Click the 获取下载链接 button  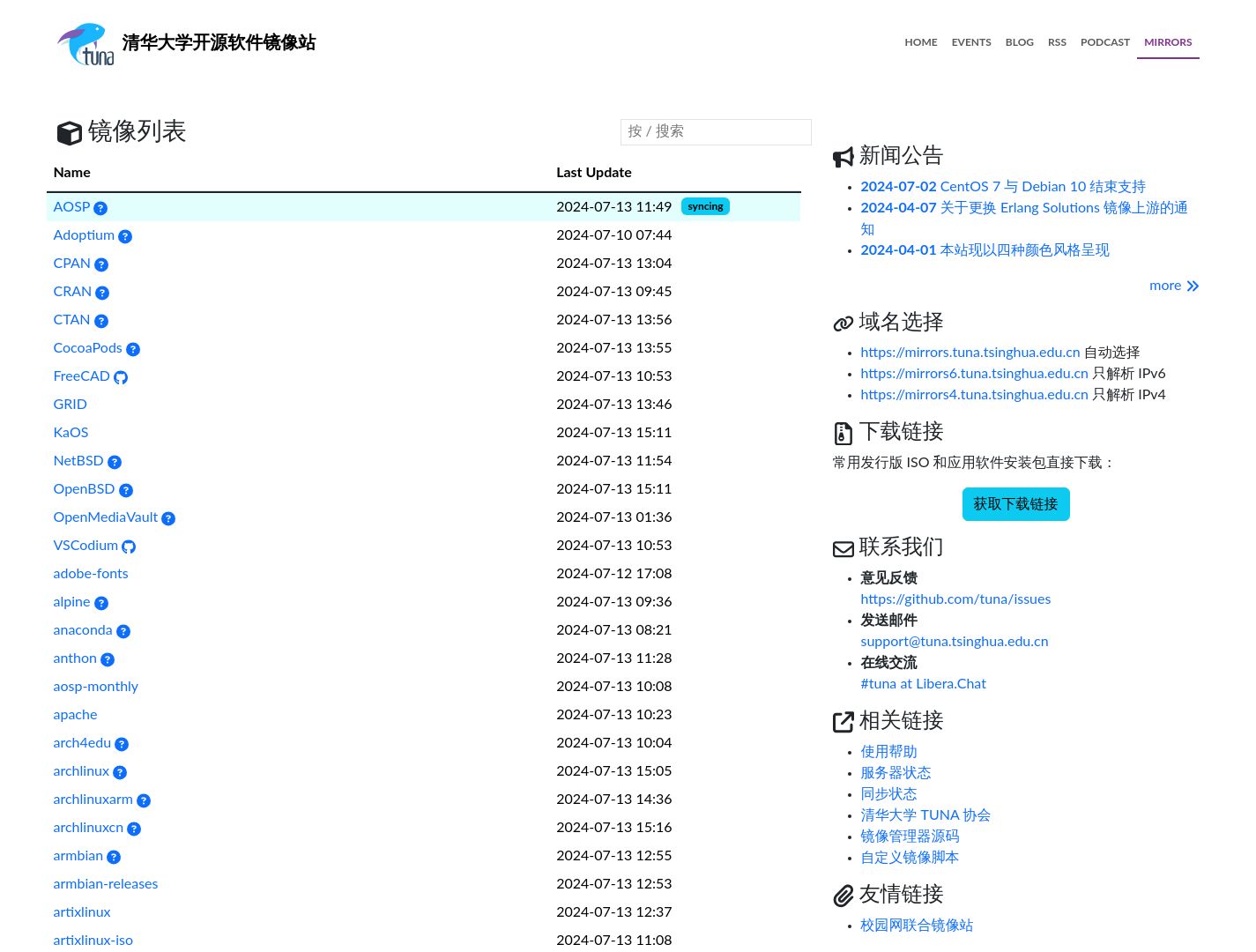click(x=1015, y=504)
